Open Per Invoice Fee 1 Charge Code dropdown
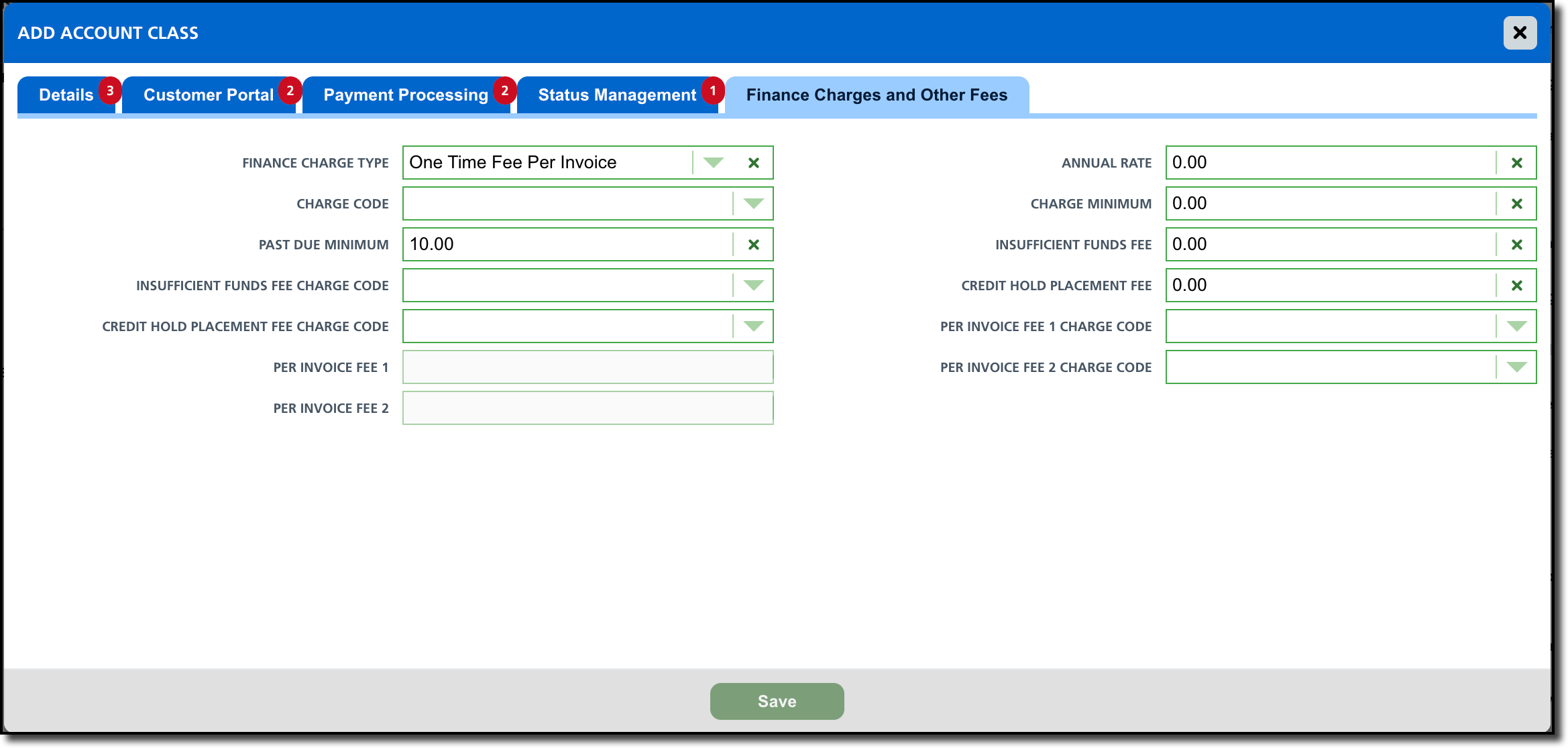The image size is (1568, 748). pos(1516,326)
